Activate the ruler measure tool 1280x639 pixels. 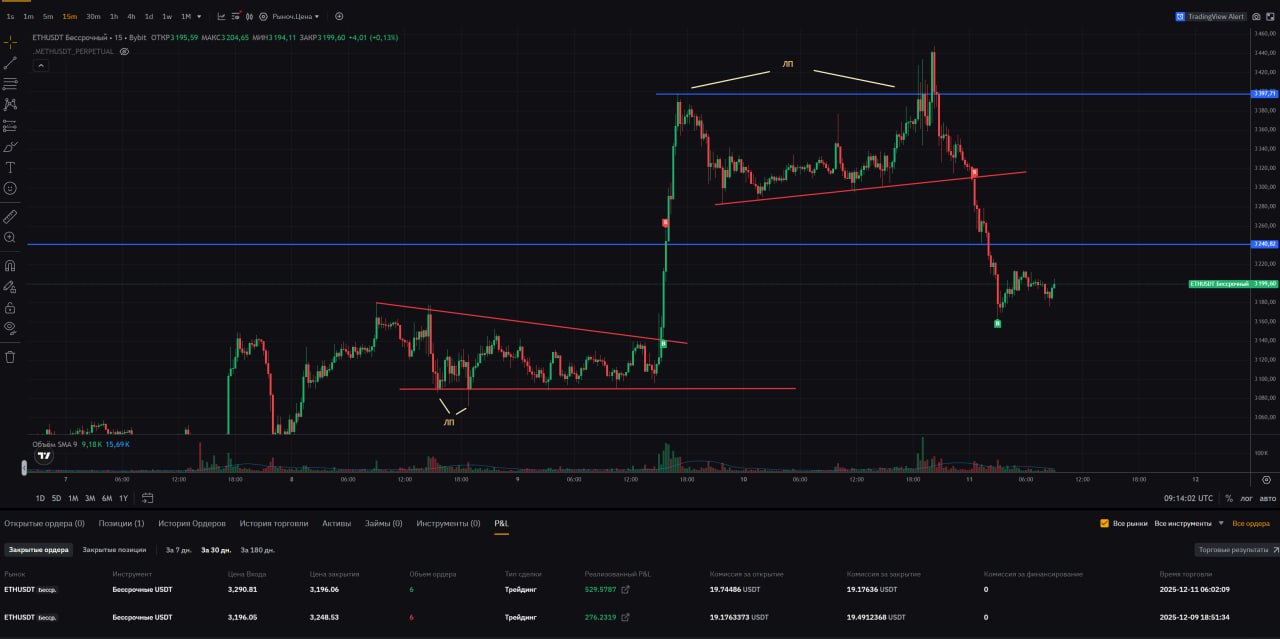(x=10, y=216)
